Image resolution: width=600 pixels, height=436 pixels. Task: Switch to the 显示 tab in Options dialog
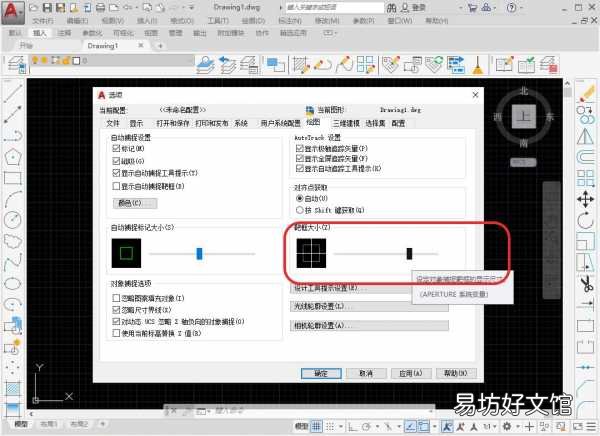tap(136, 123)
